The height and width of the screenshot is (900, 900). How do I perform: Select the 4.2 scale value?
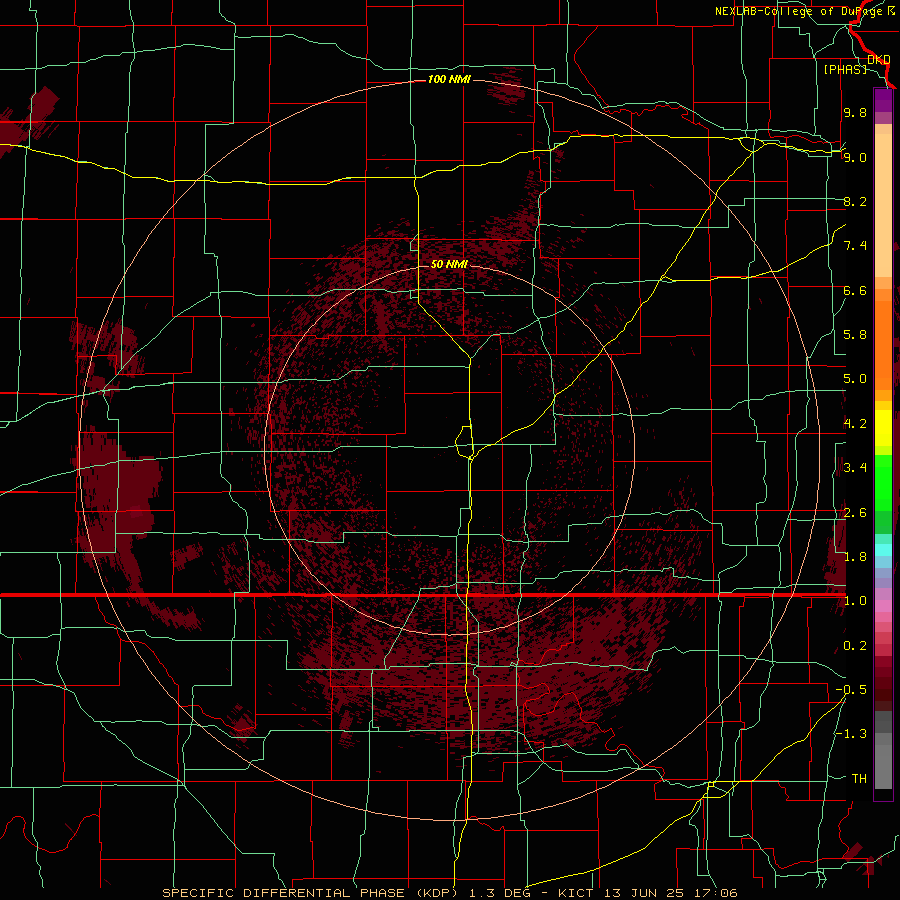click(855, 424)
